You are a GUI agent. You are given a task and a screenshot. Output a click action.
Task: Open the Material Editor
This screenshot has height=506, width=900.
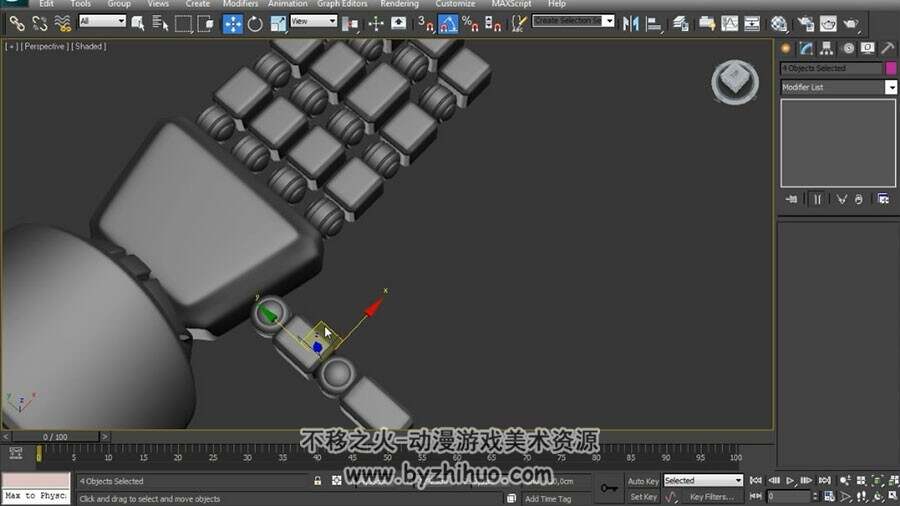coord(779,24)
